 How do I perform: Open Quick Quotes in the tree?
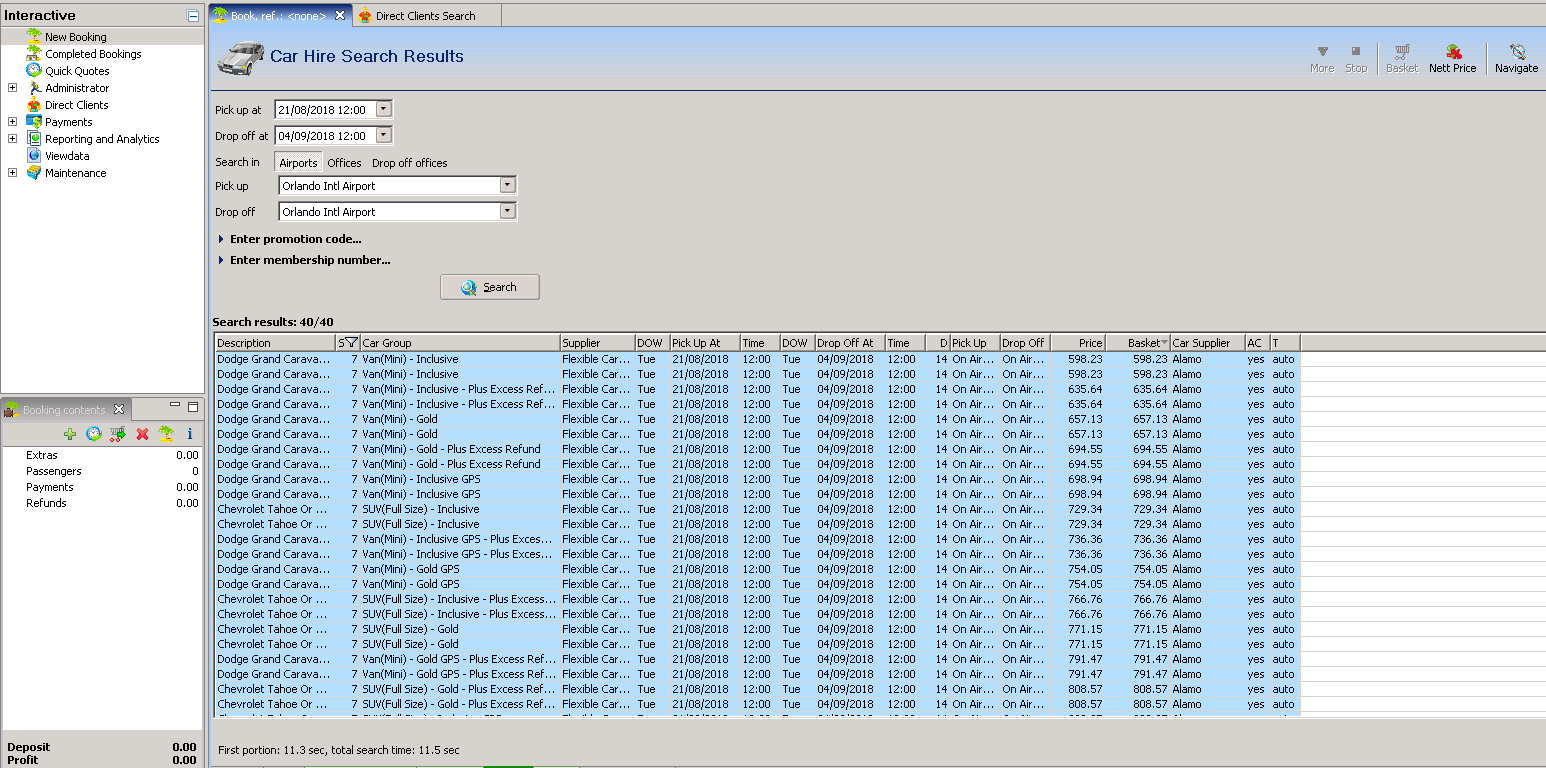click(77, 71)
